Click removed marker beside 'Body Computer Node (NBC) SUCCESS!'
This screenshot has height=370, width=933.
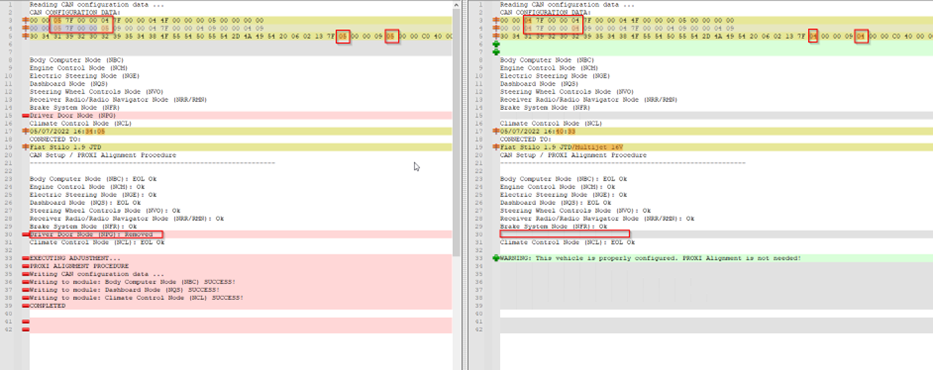pyautogui.click(x=26, y=282)
